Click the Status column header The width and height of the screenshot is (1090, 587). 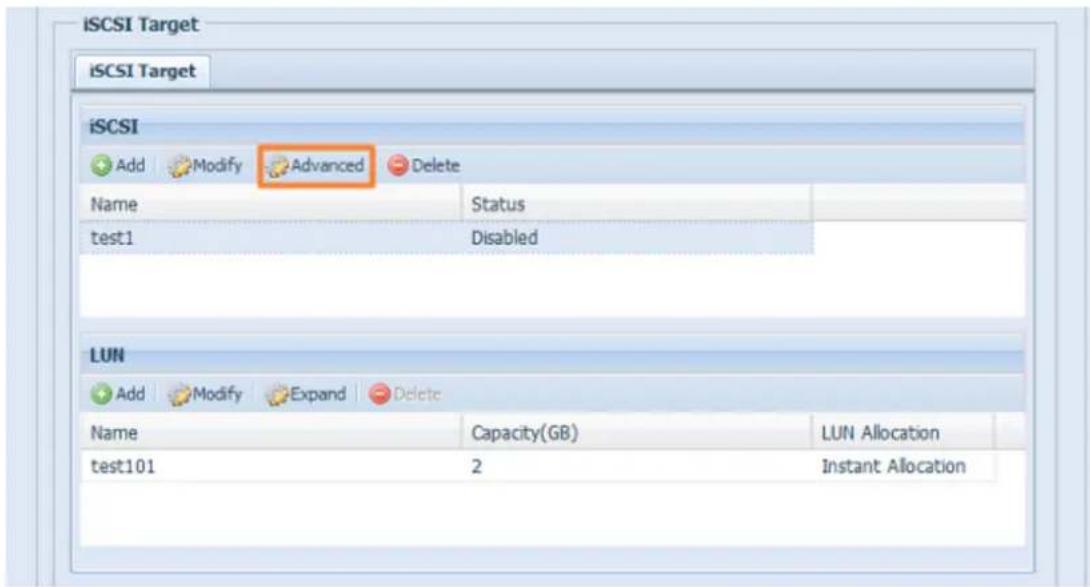coord(498,204)
